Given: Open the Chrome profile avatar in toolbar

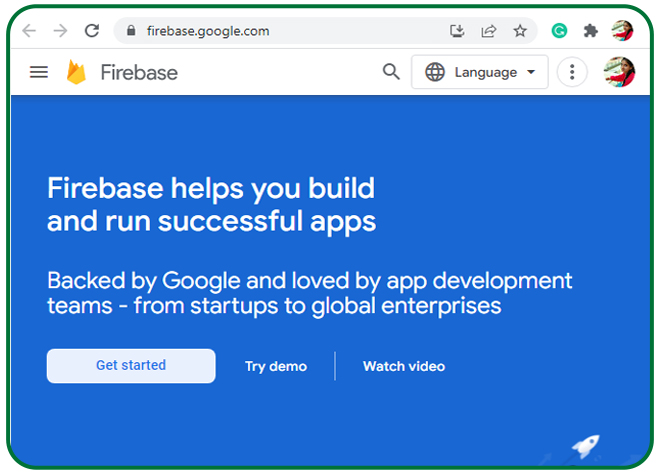Looking at the screenshot, I should [x=622, y=31].
